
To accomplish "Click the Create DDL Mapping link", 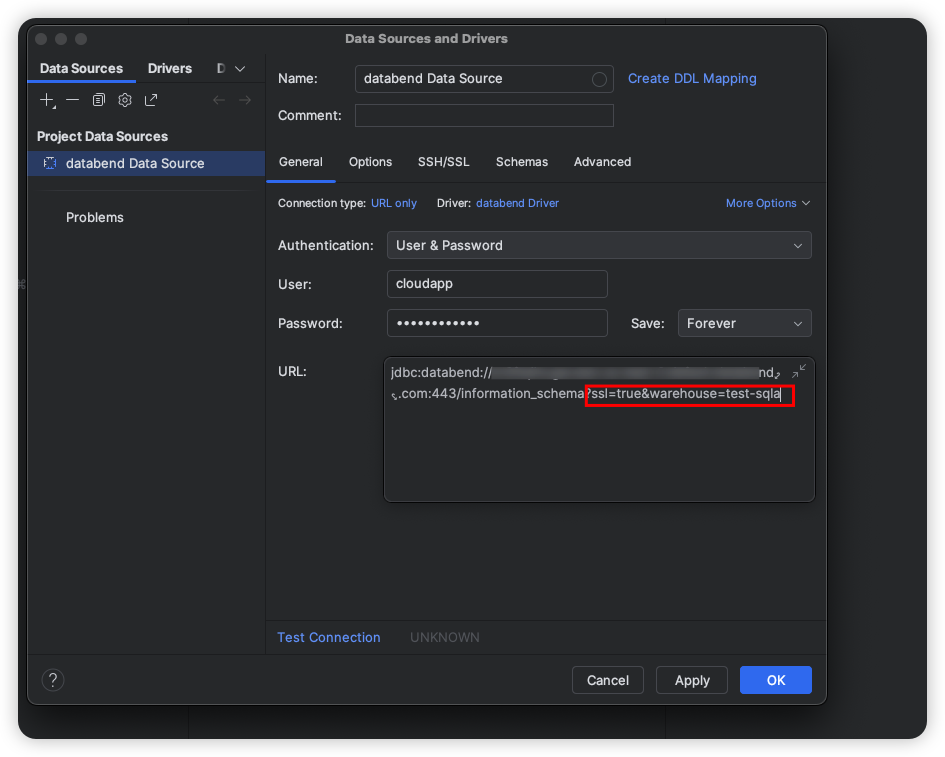I will 692,78.
